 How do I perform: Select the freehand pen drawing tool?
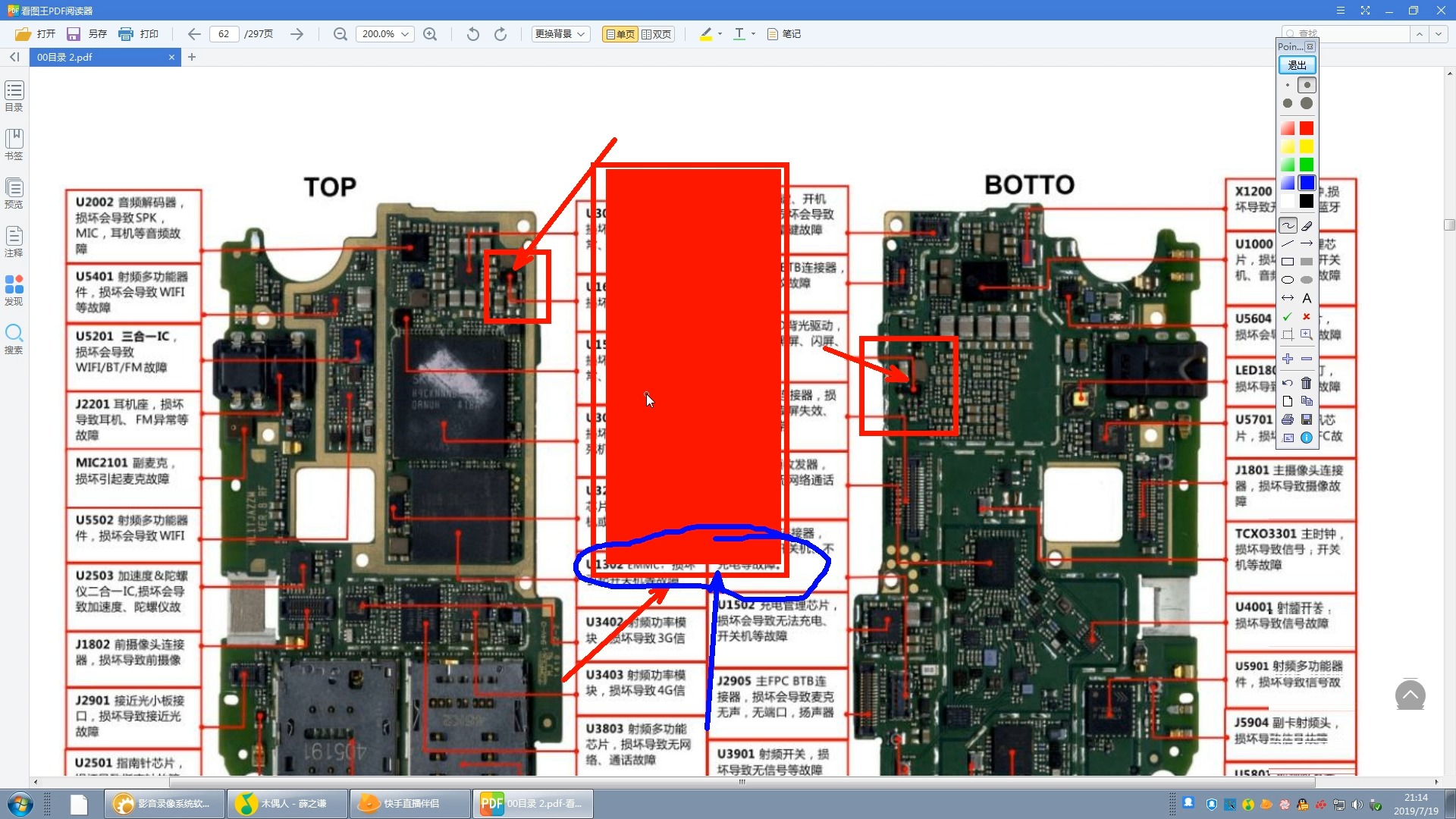pyautogui.click(x=1288, y=225)
